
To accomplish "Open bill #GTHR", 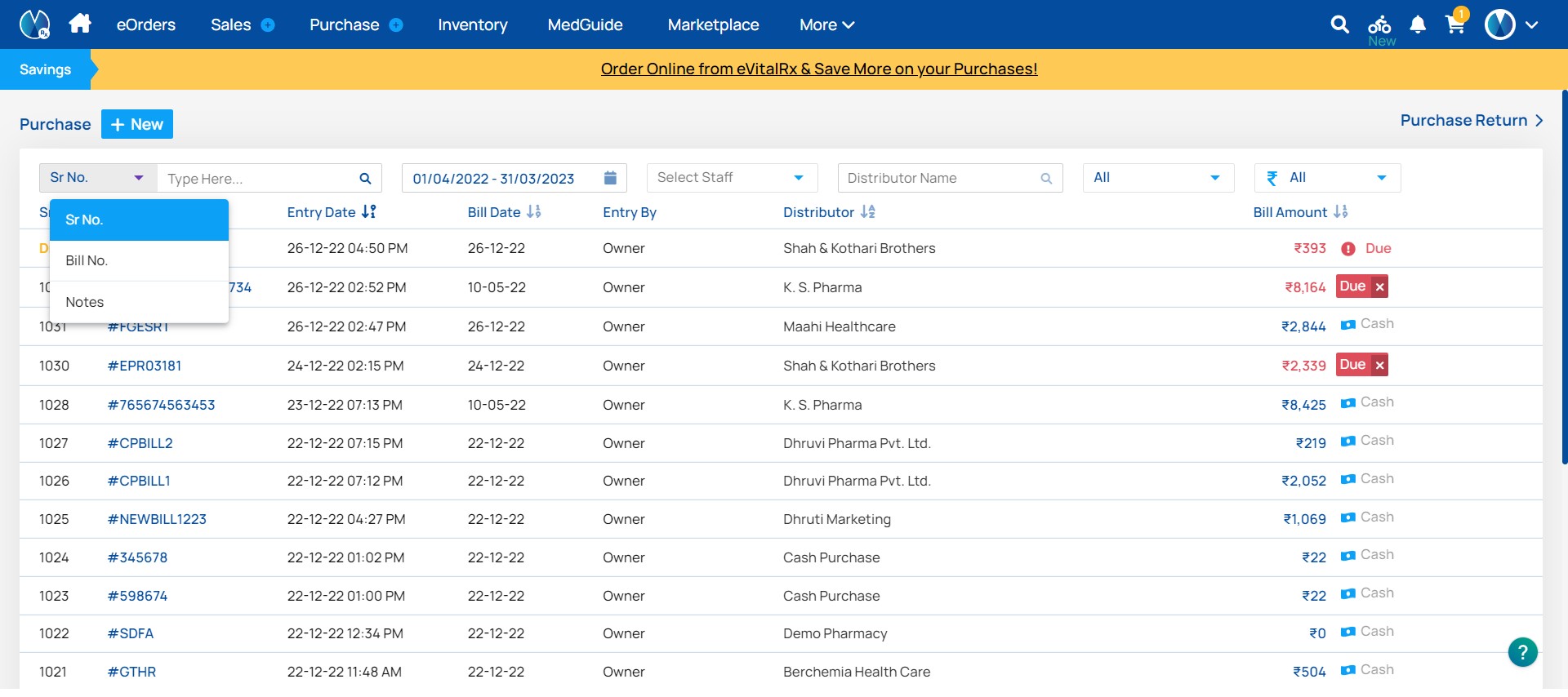I will 132,672.
